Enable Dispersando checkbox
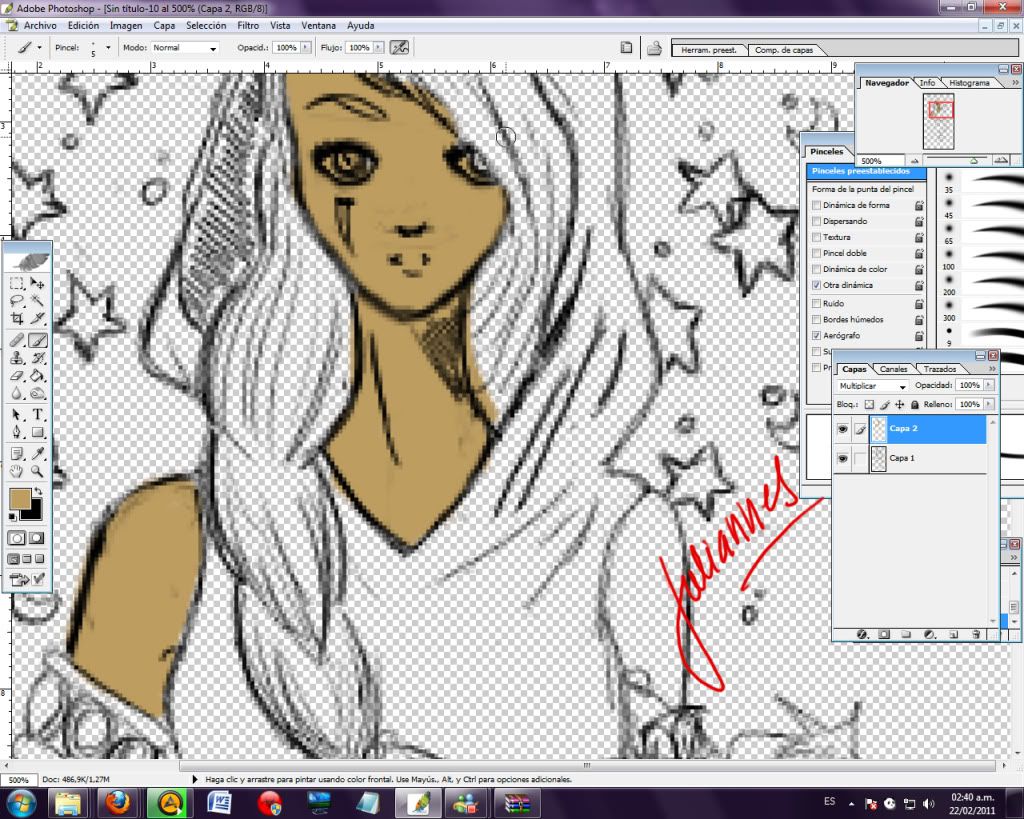 [816, 221]
